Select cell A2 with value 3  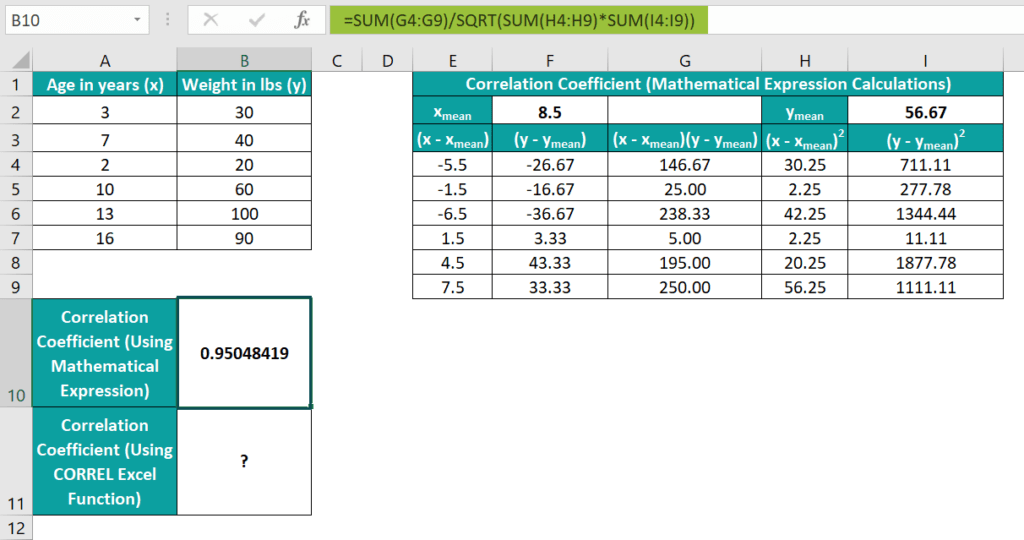click(x=104, y=112)
